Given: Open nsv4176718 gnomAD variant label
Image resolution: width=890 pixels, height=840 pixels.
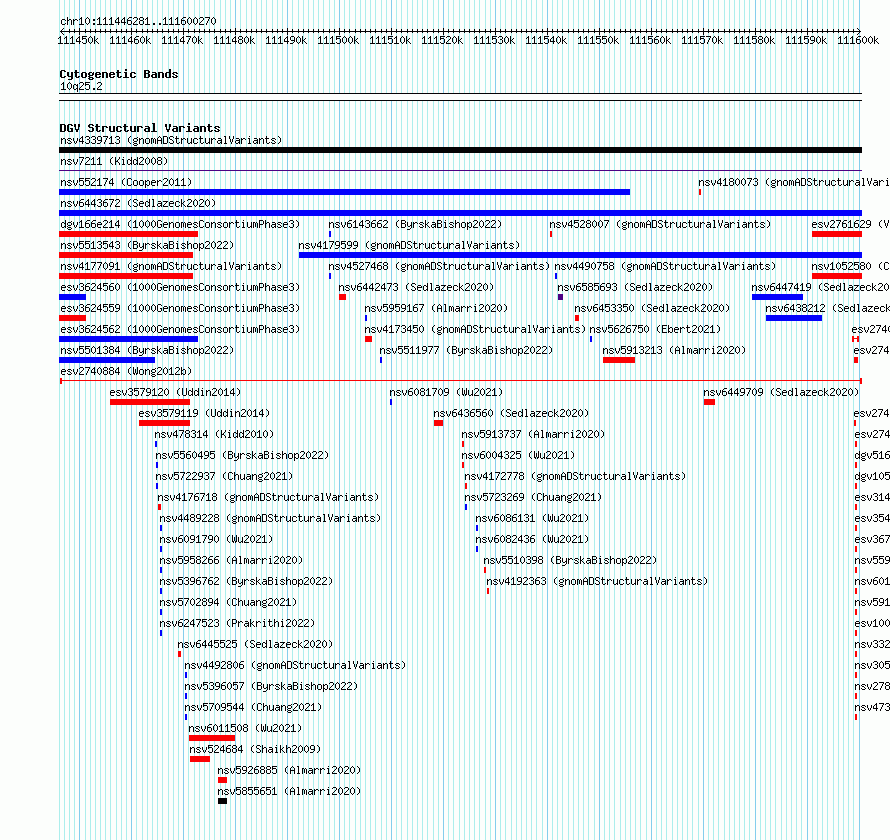Looking at the screenshot, I should click(268, 497).
